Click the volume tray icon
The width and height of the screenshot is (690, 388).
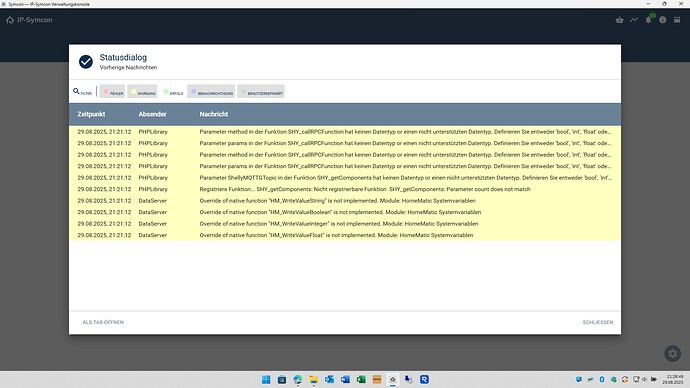click(x=644, y=379)
